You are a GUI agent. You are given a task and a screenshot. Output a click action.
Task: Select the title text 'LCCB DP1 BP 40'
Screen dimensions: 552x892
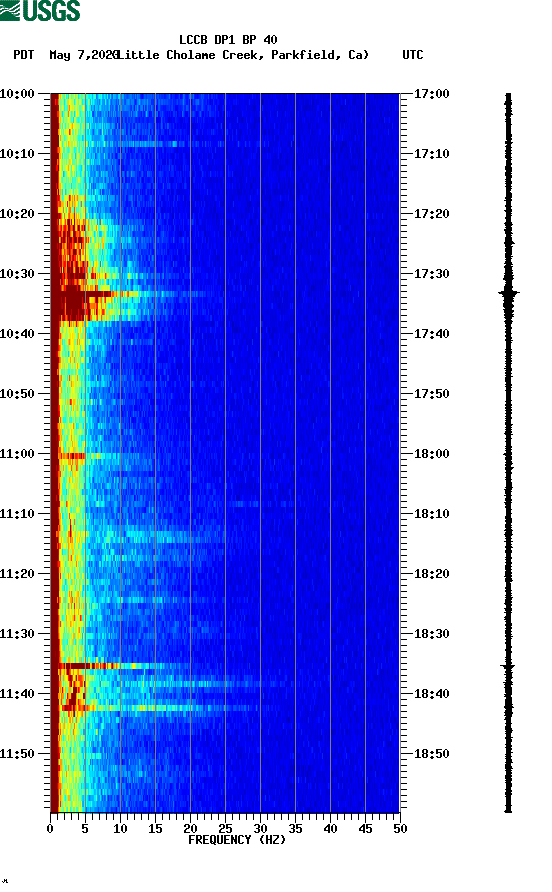click(228, 40)
